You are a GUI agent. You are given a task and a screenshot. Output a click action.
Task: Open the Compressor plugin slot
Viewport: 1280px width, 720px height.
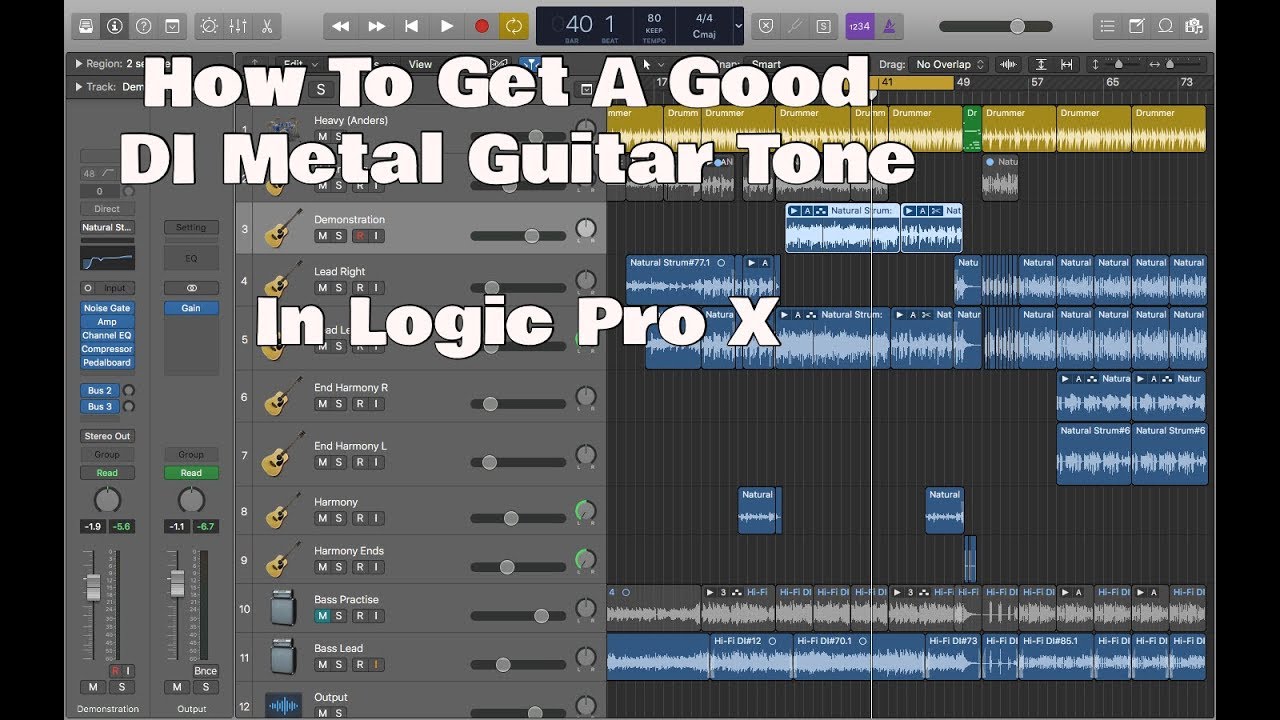click(x=107, y=349)
